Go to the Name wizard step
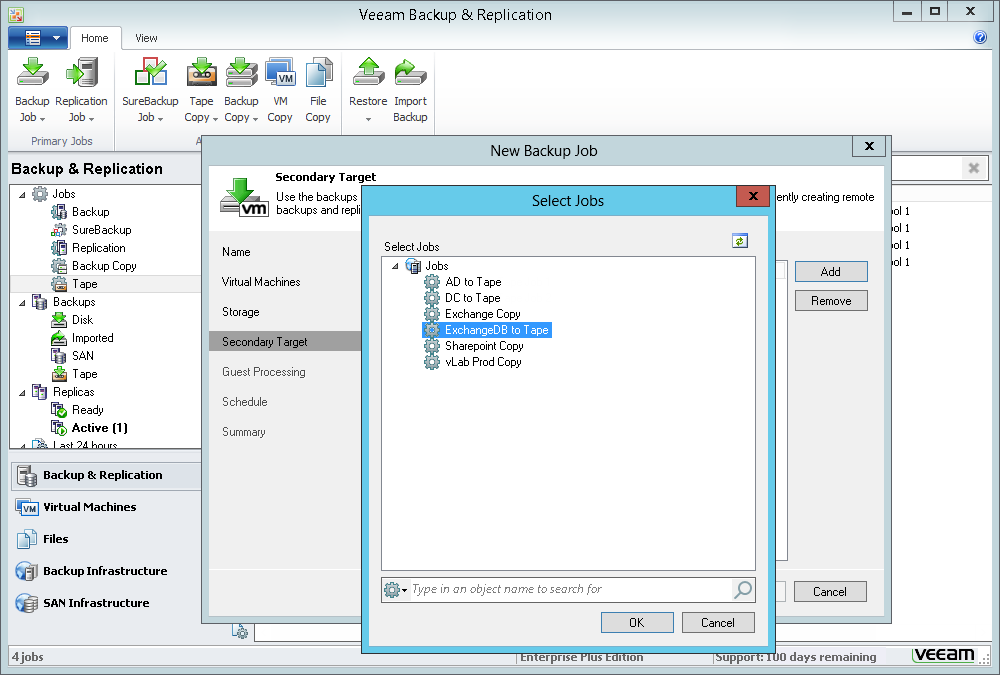 click(x=236, y=252)
